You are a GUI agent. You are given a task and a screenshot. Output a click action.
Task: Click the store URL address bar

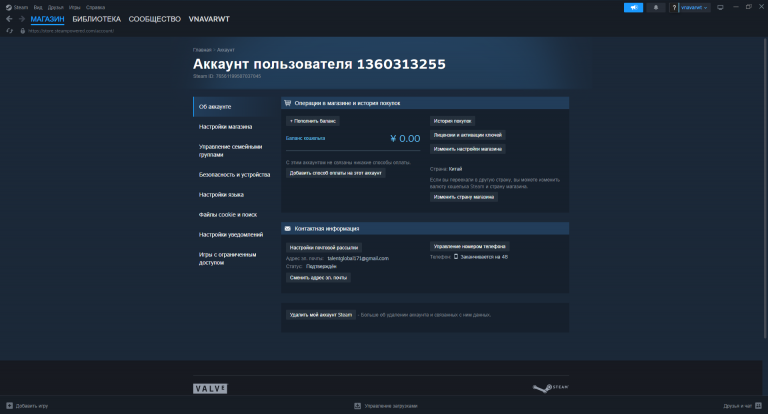[71, 31]
